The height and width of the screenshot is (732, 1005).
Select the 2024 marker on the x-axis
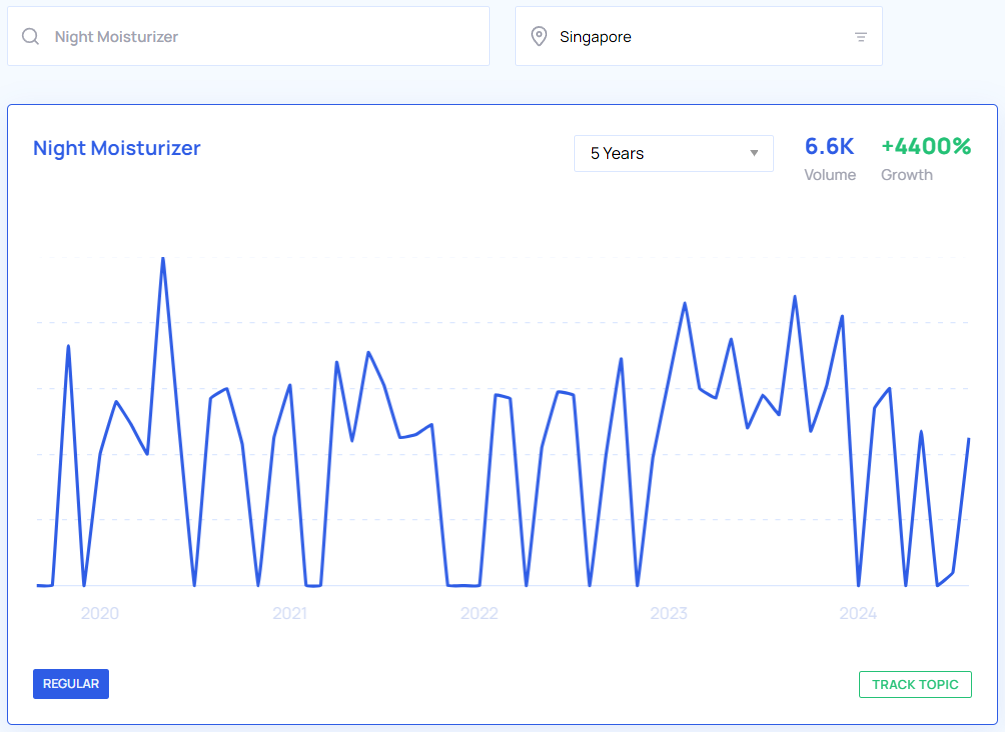(858, 613)
